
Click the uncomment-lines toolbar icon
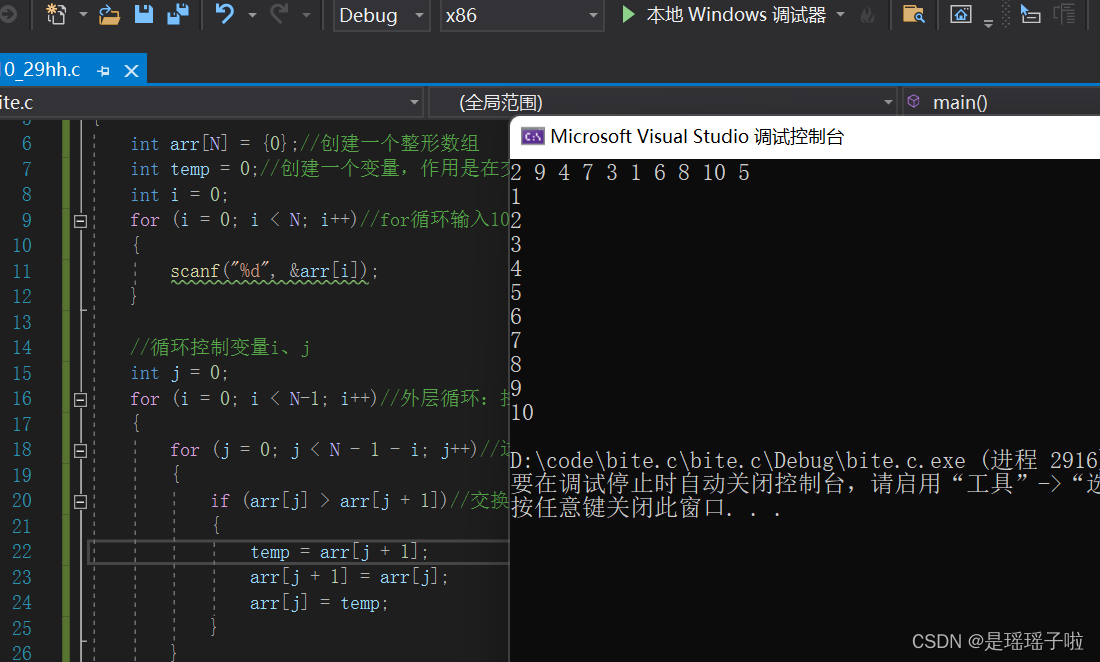click(x=1065, y=14)
